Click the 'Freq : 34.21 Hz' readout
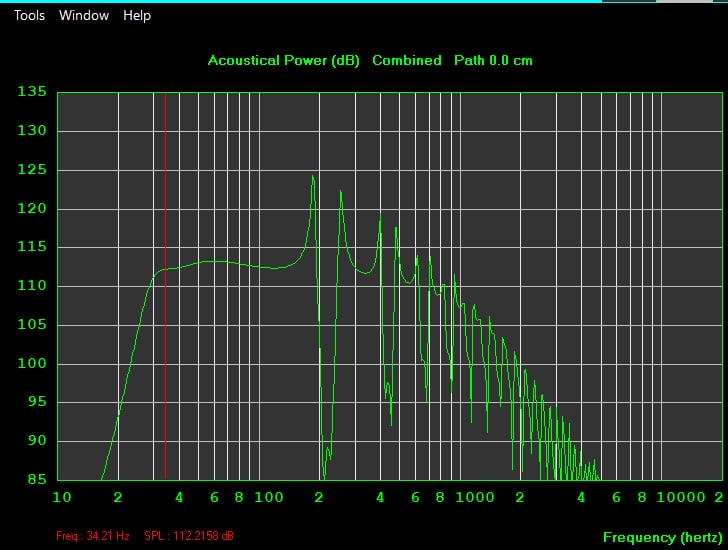Image resolution: width=728 pixels, height=550 pixels. pyautogui.click(x=93, y=536)
